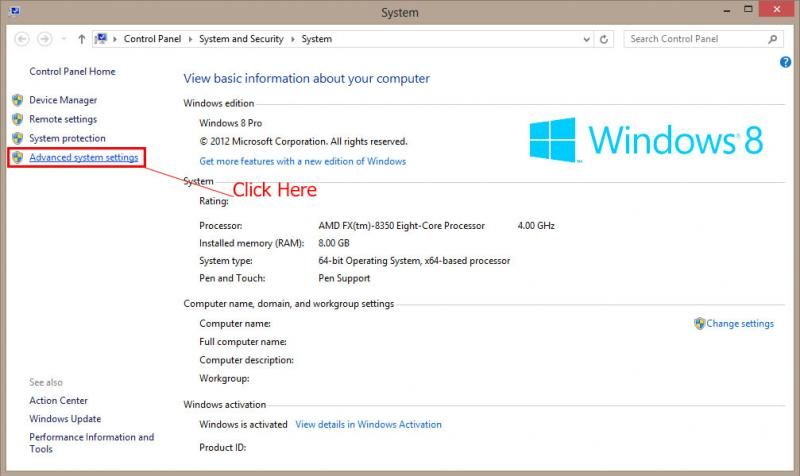Click the shield icon beside System protection

point(17,138)
